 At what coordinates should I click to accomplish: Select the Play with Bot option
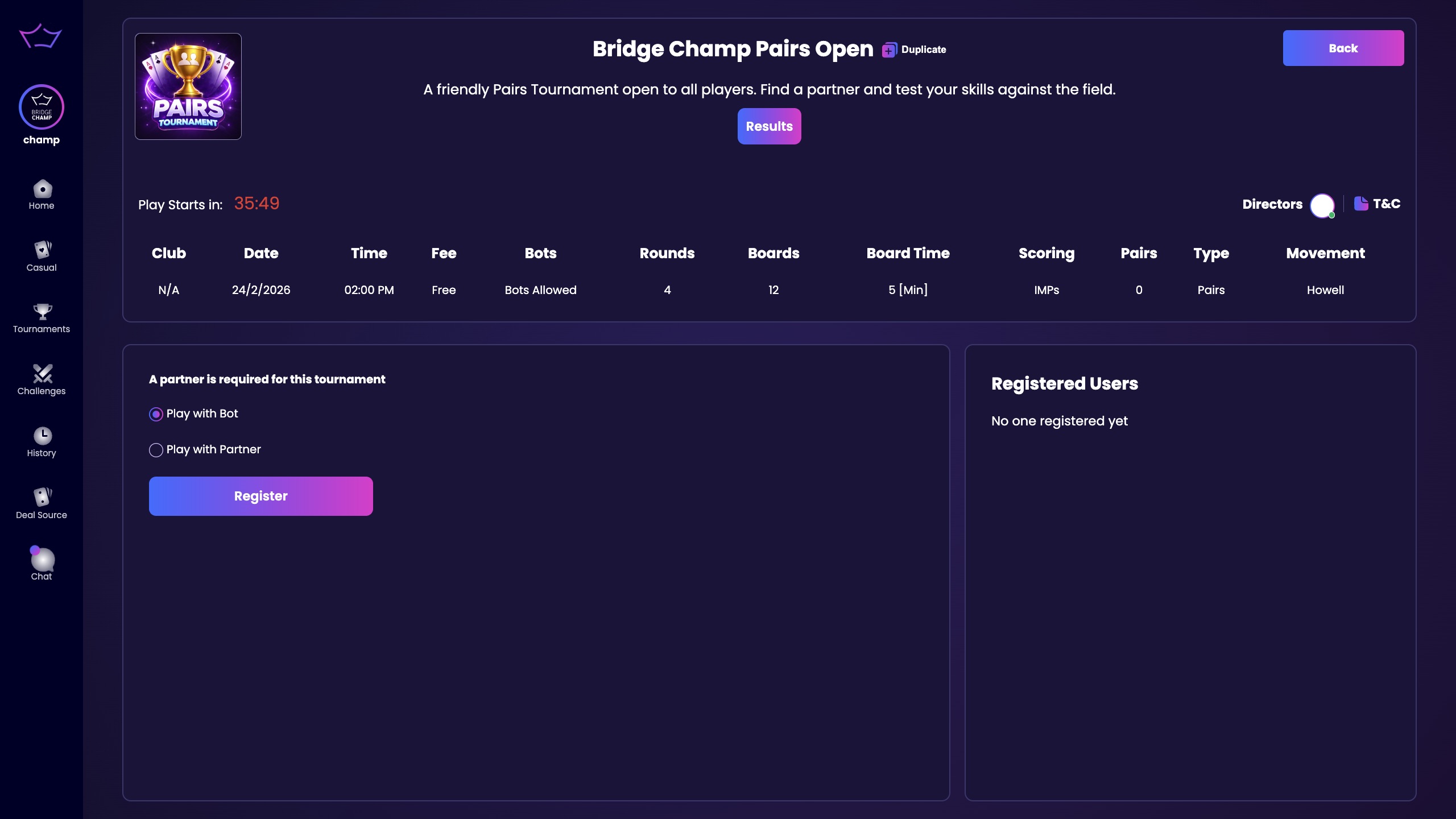point(155,414)
